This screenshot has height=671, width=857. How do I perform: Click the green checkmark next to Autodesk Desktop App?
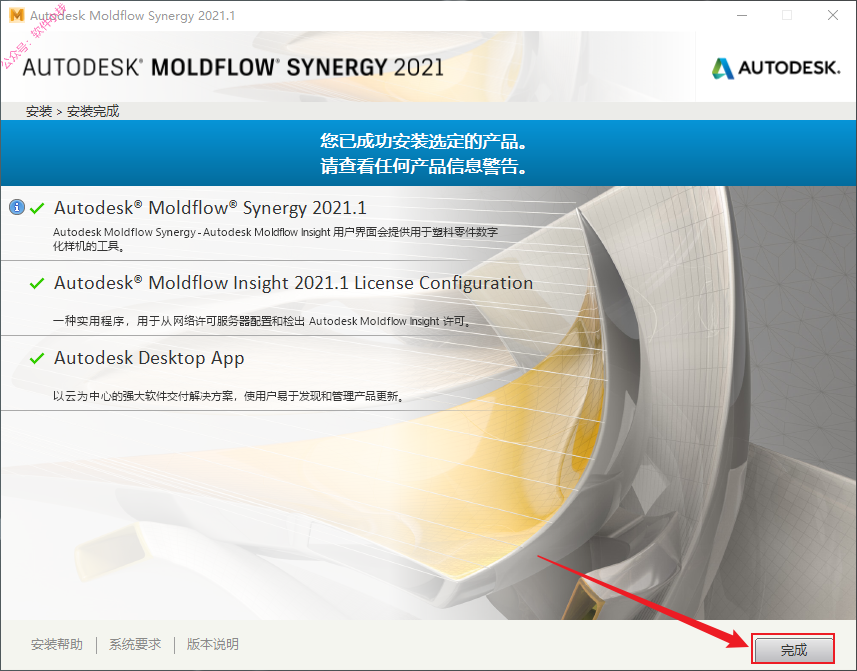pos(37,358)
